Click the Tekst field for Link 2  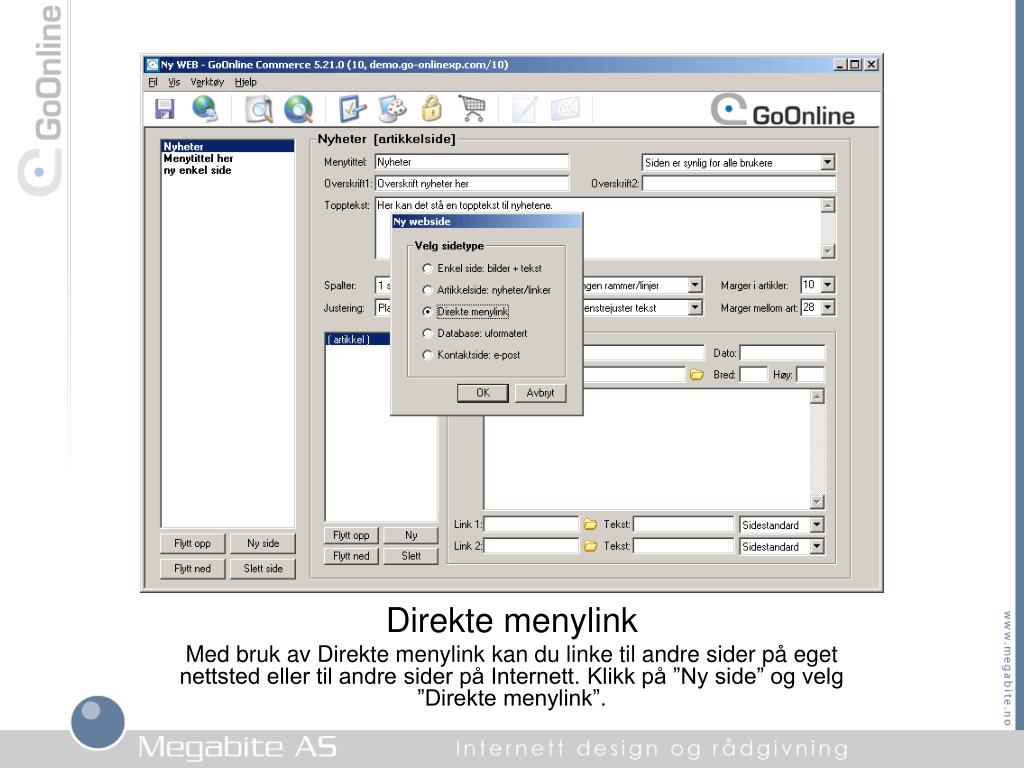pos(684,546)
